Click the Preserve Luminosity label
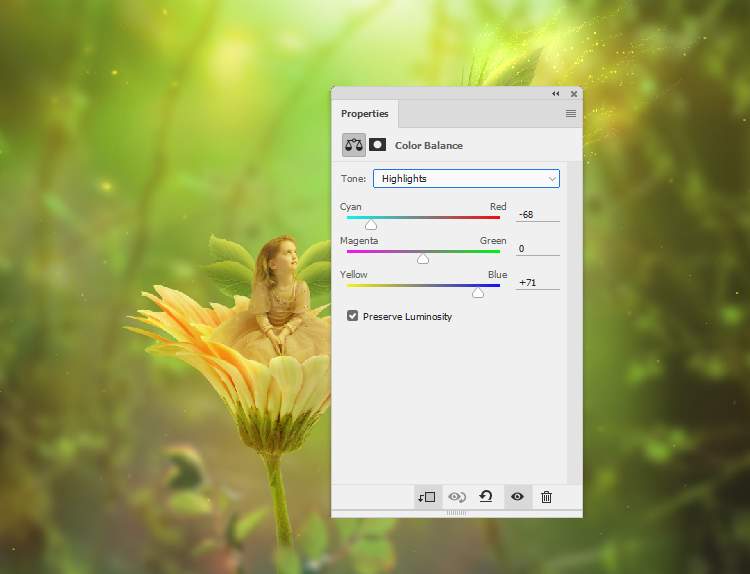Screen dimensions: 750x574 coord(408,317)
